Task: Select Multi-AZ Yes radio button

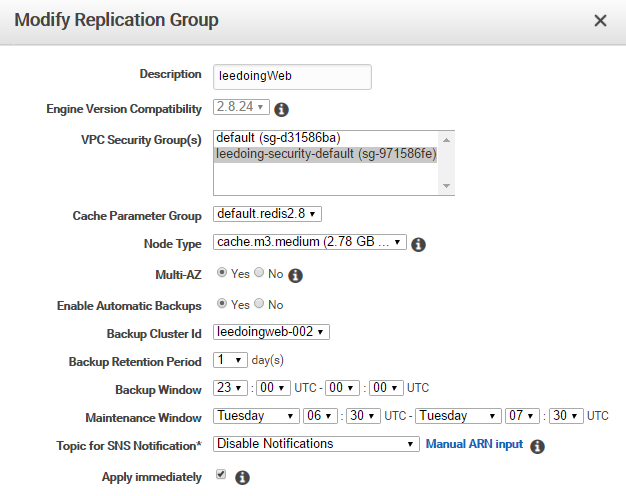Action: pos(222,273)
